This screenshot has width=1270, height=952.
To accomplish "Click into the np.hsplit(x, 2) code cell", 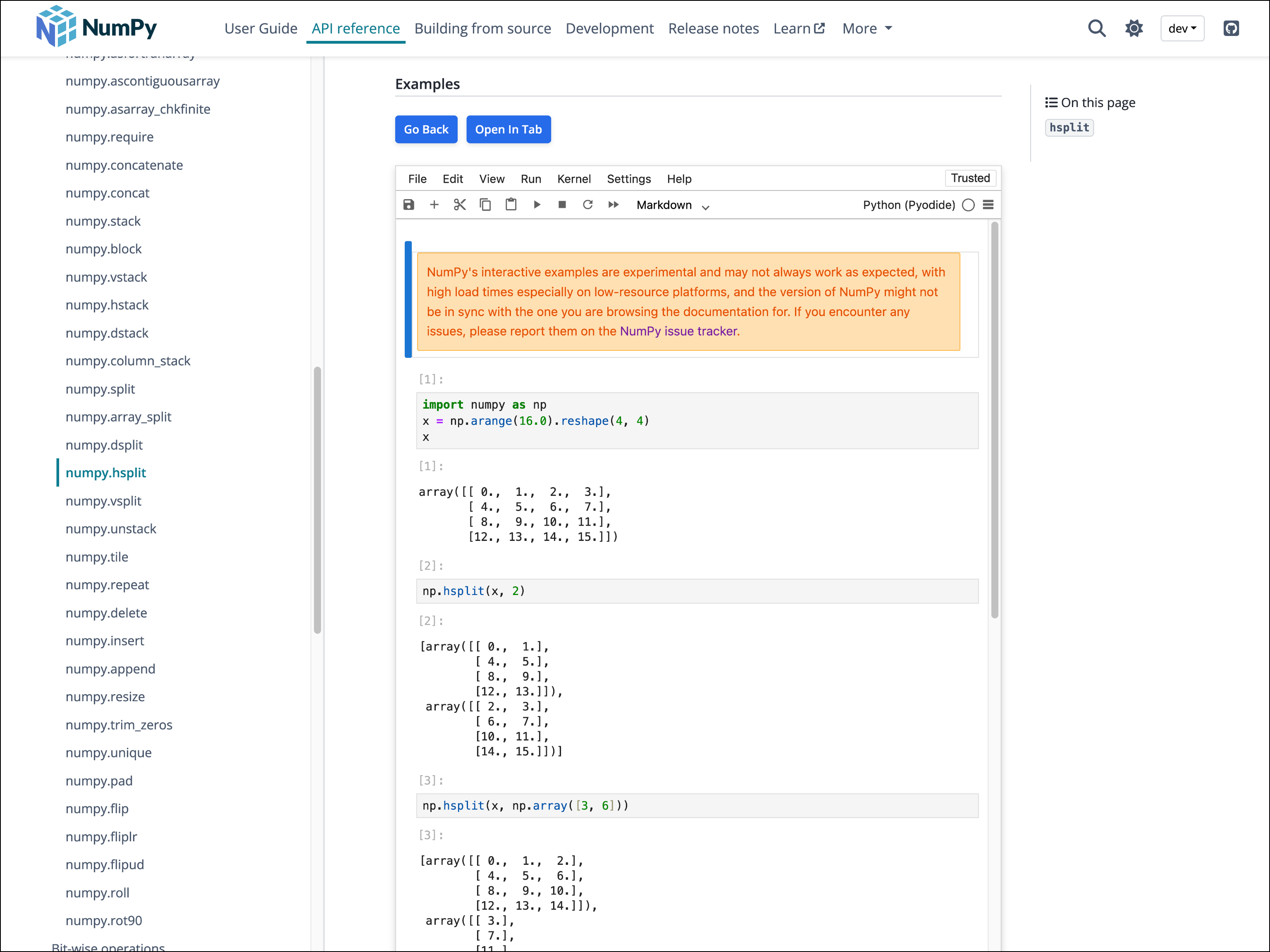I will coord(697,591).
